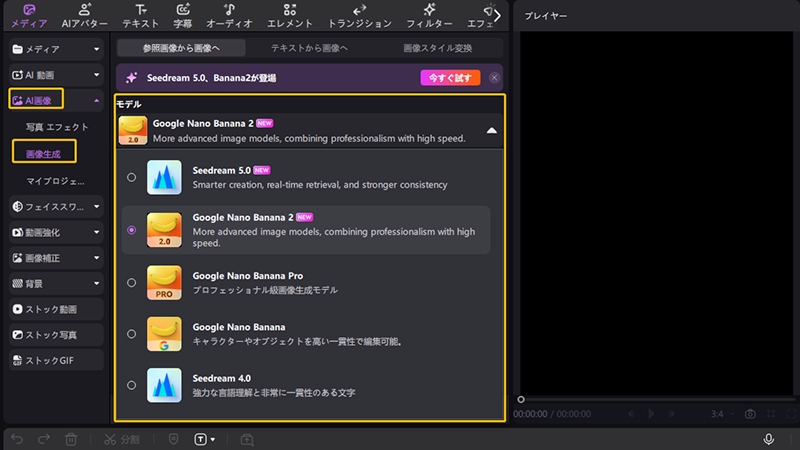Image resolution: width=800 pixels, height=450 pixels.
Task: Click the marker shield icon in toolbar
Action: 173,439
